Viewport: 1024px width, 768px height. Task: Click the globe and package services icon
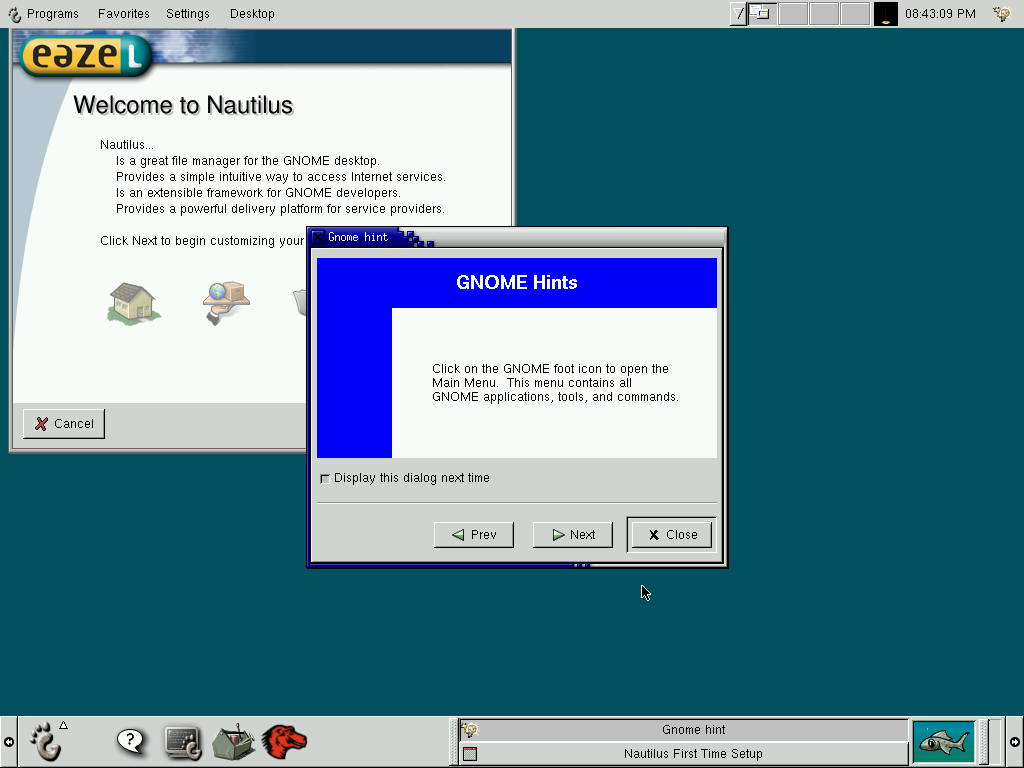coord(226,302)
